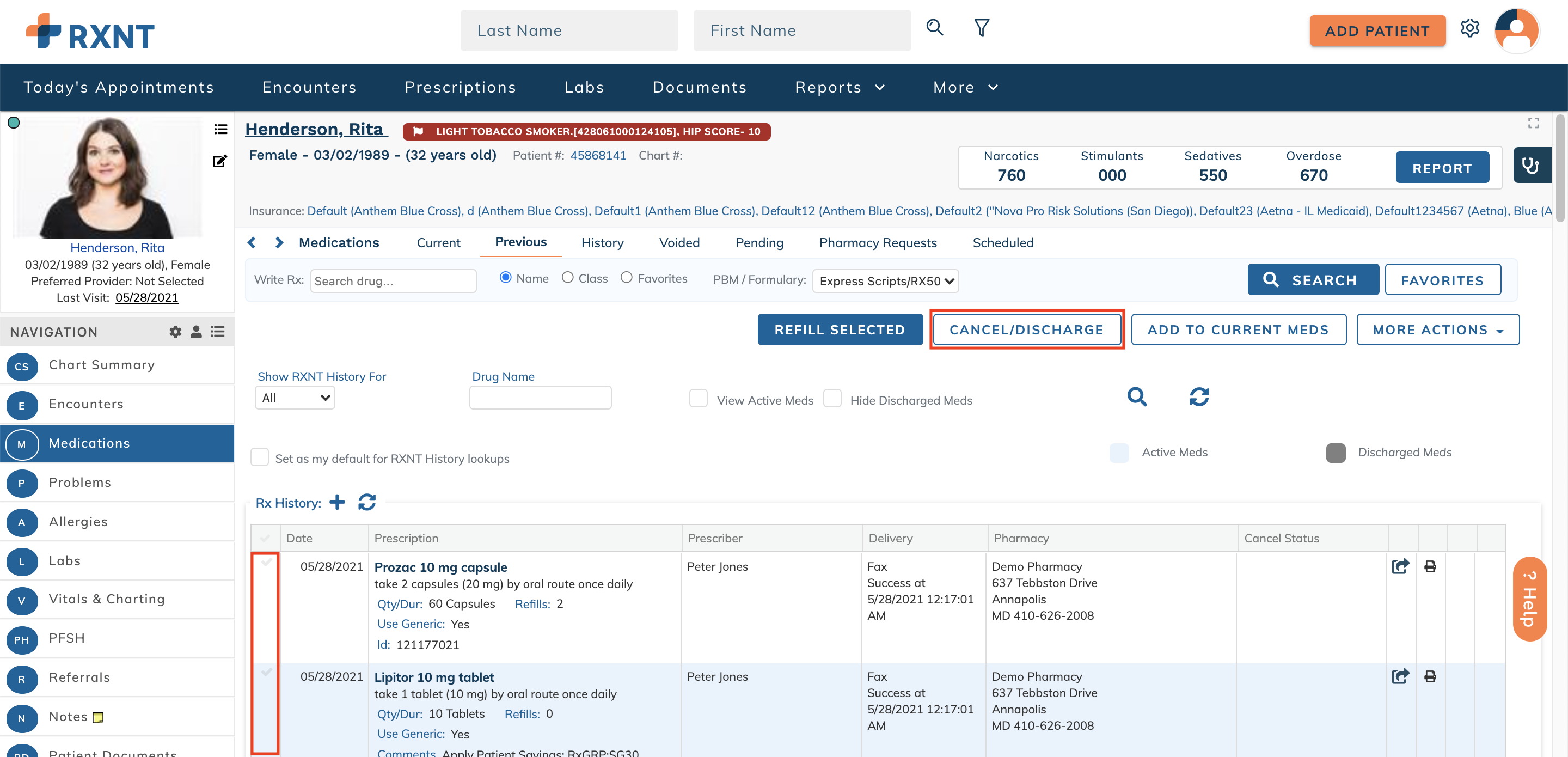Open patient number 45868141 link
Viewport: 1568px width, 757px height.
[x=598, y=155]
